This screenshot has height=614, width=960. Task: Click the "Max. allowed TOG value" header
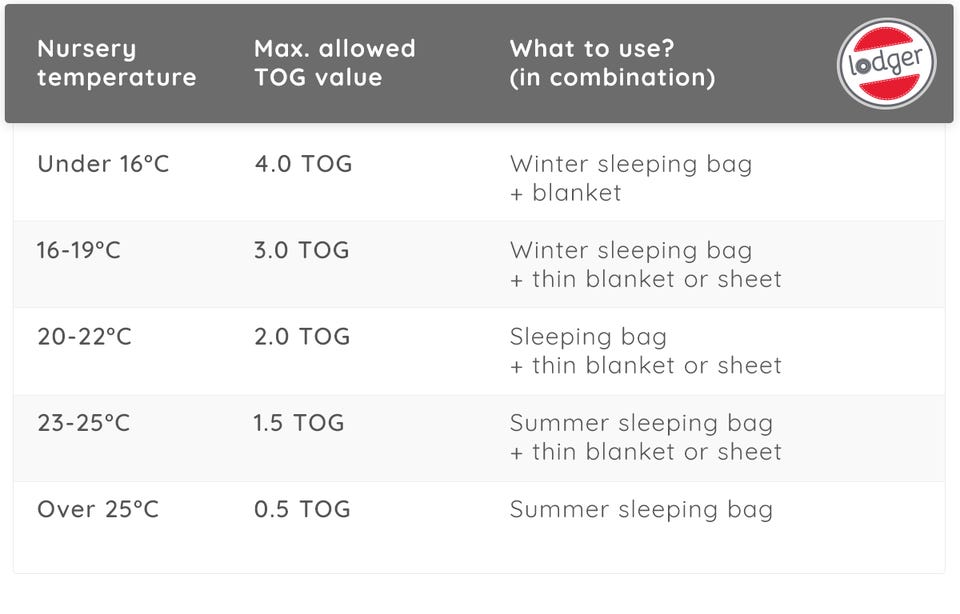tap(334, 63)
